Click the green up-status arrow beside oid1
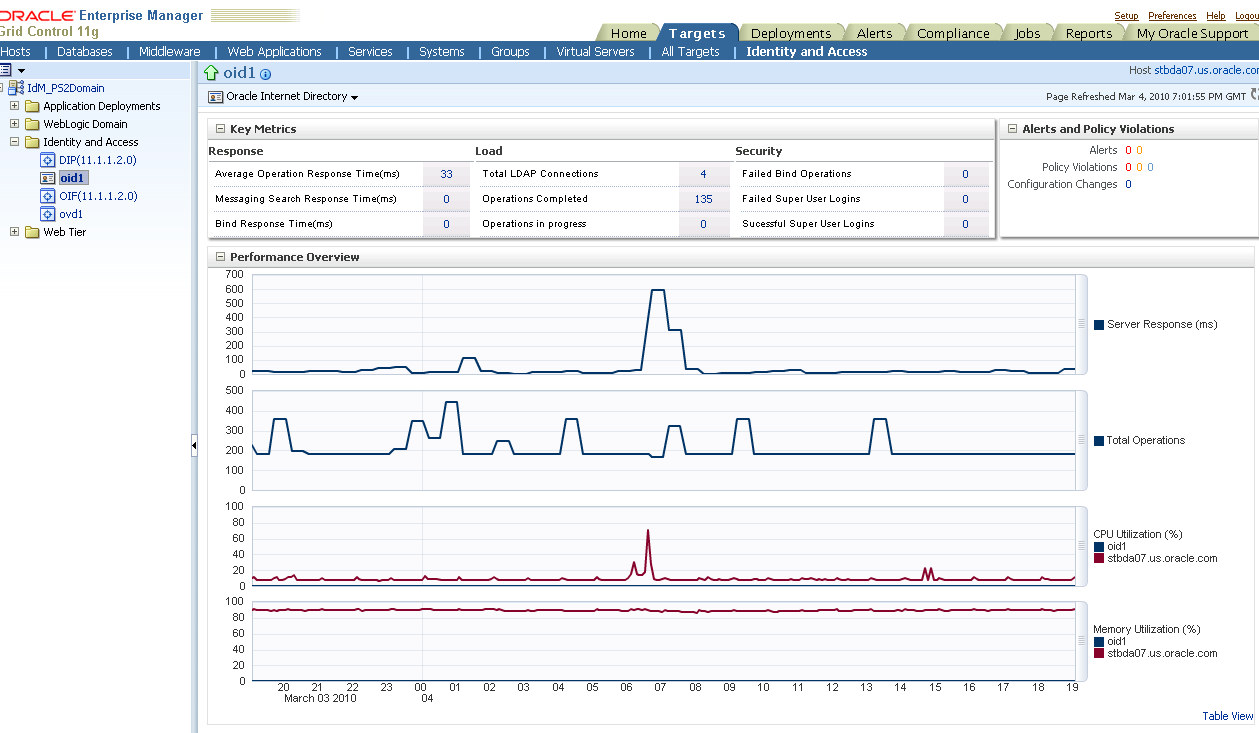 pos(211,73)
